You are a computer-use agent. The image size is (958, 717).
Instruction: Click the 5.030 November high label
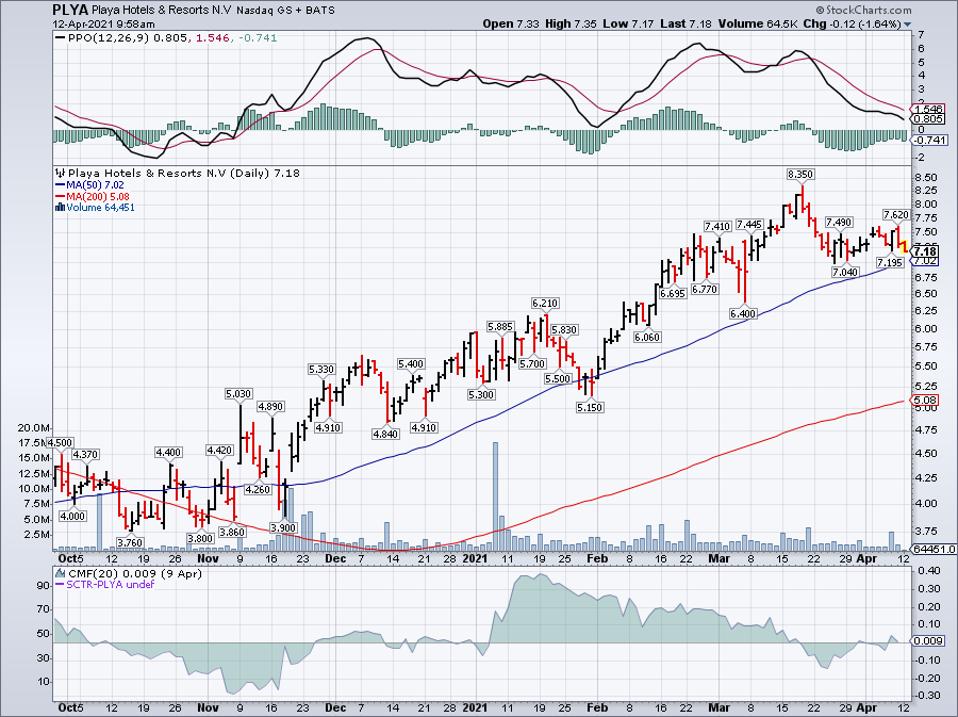click(238, 394)
